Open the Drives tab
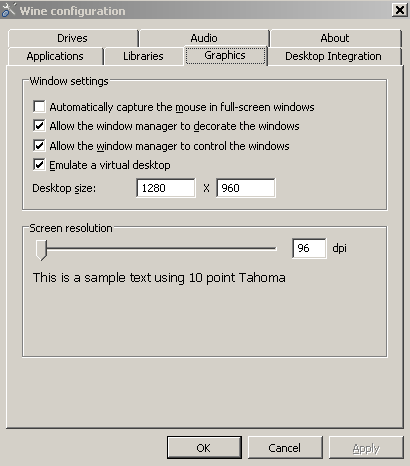 point(73,38)
